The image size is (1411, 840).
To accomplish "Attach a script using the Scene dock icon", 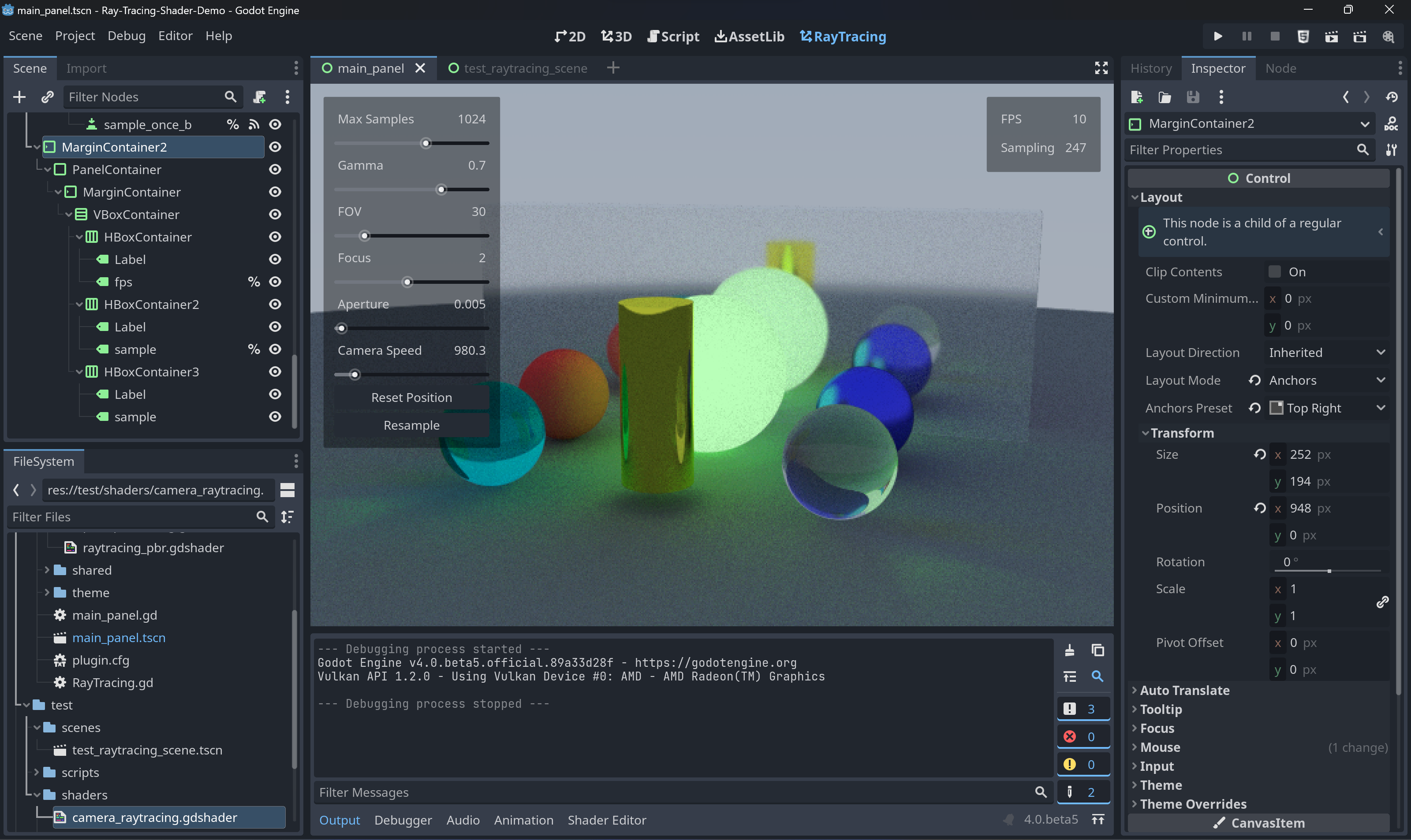I will (260, 97).
